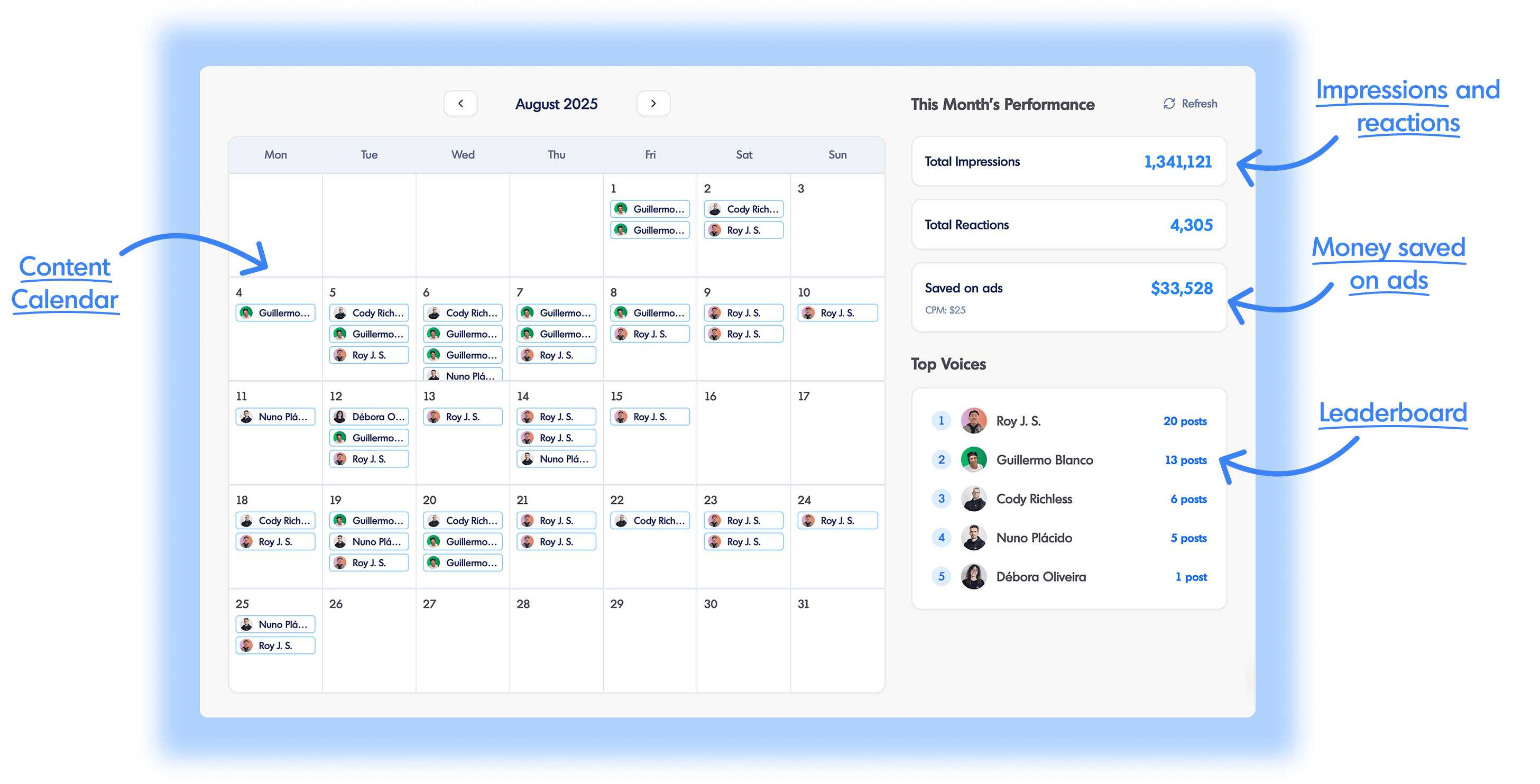Open Débora O's post on August 12
This screenshot has width=1540, height=784.
click(369, 416)
